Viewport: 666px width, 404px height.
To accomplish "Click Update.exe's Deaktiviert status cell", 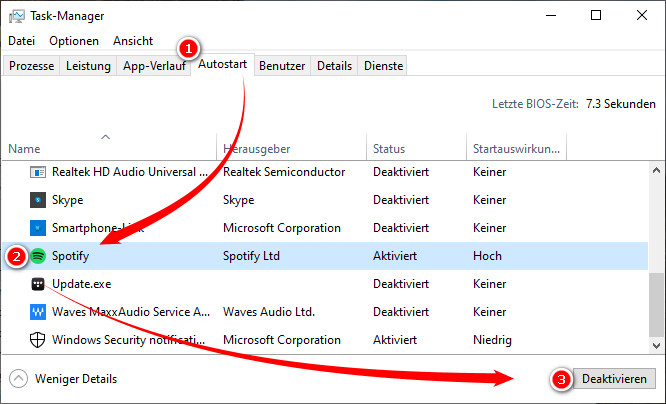I will pos(401,284).
